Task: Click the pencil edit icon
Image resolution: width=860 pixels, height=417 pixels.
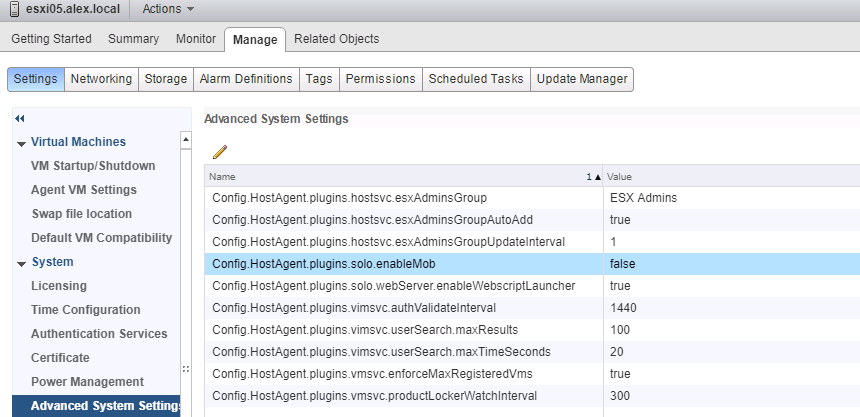Action: (220, 152)
